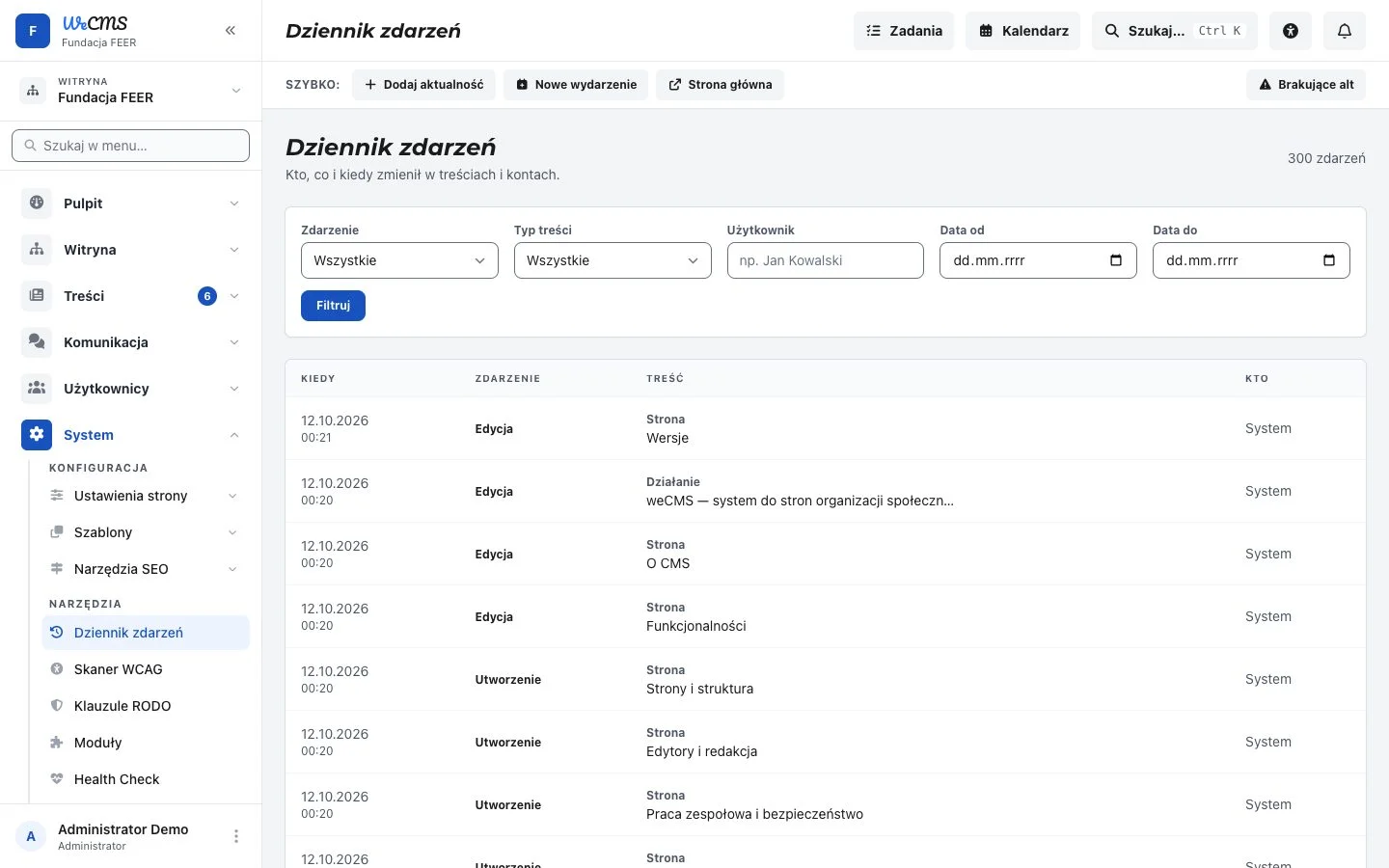Screen dimensions: 1389x868
Task: Click the blue F organization logo
Action: click(x=33, y=31)
